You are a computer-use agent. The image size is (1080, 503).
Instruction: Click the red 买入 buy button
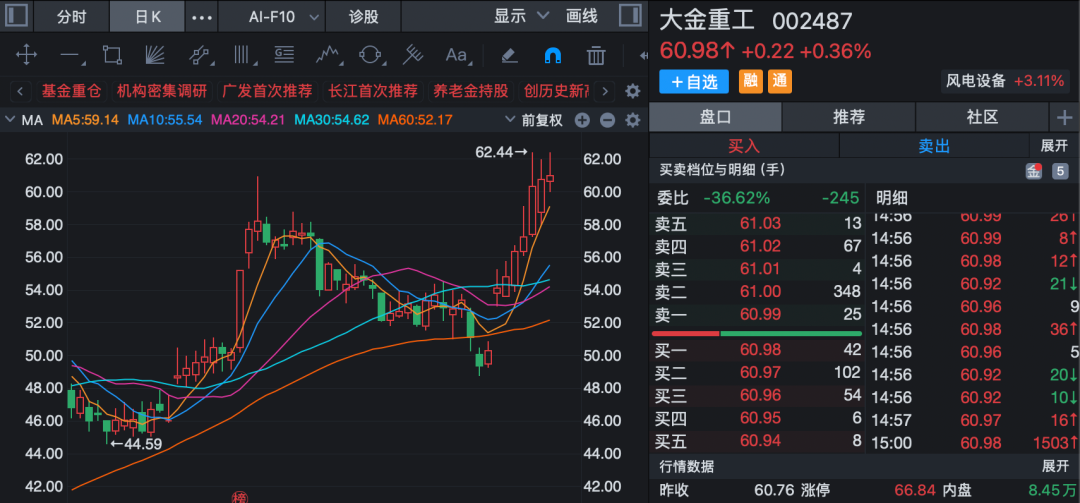tap(743, 146)
